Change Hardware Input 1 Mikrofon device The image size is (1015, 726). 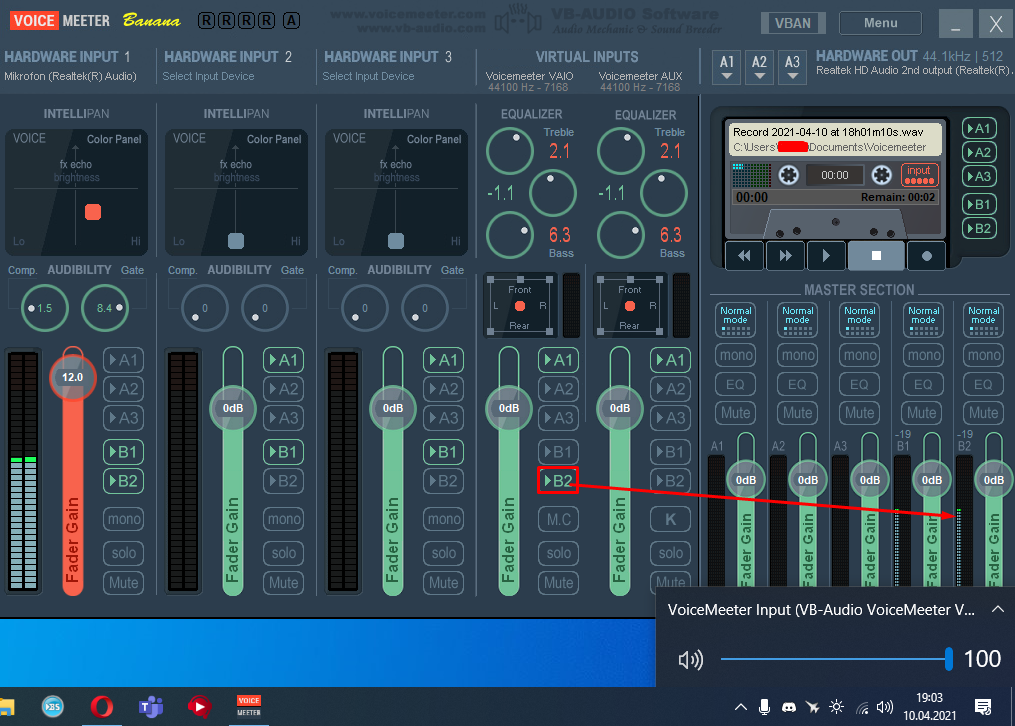[70, 76]
